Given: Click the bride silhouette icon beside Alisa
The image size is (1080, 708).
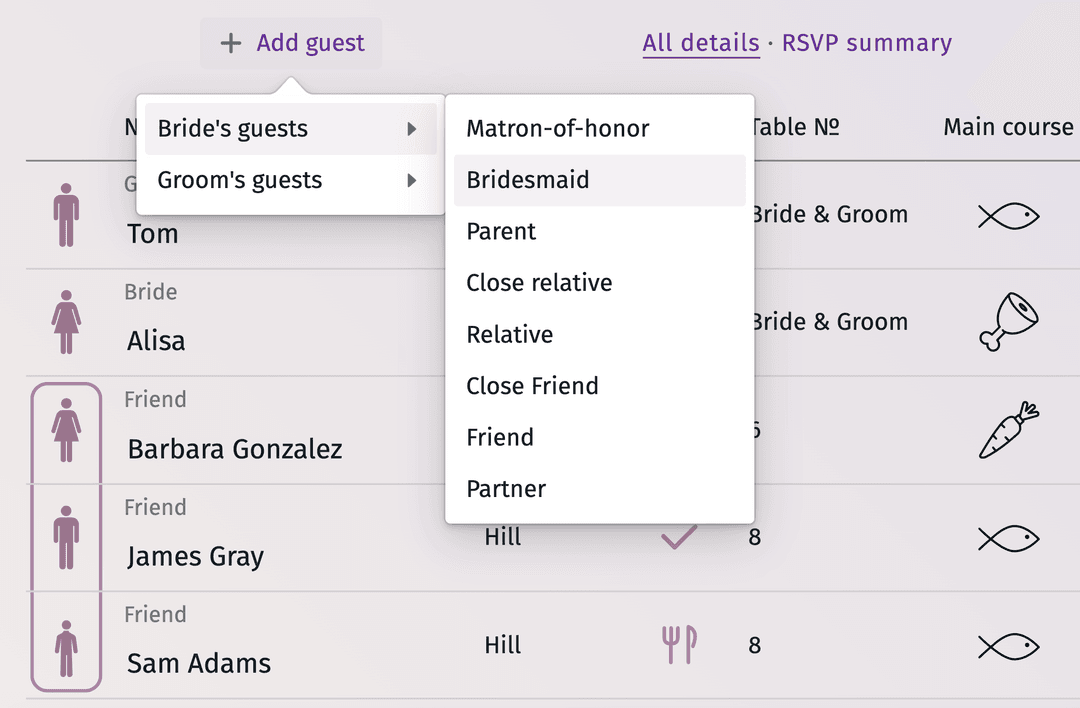Looking at the screenshot, I should (66, 322).
